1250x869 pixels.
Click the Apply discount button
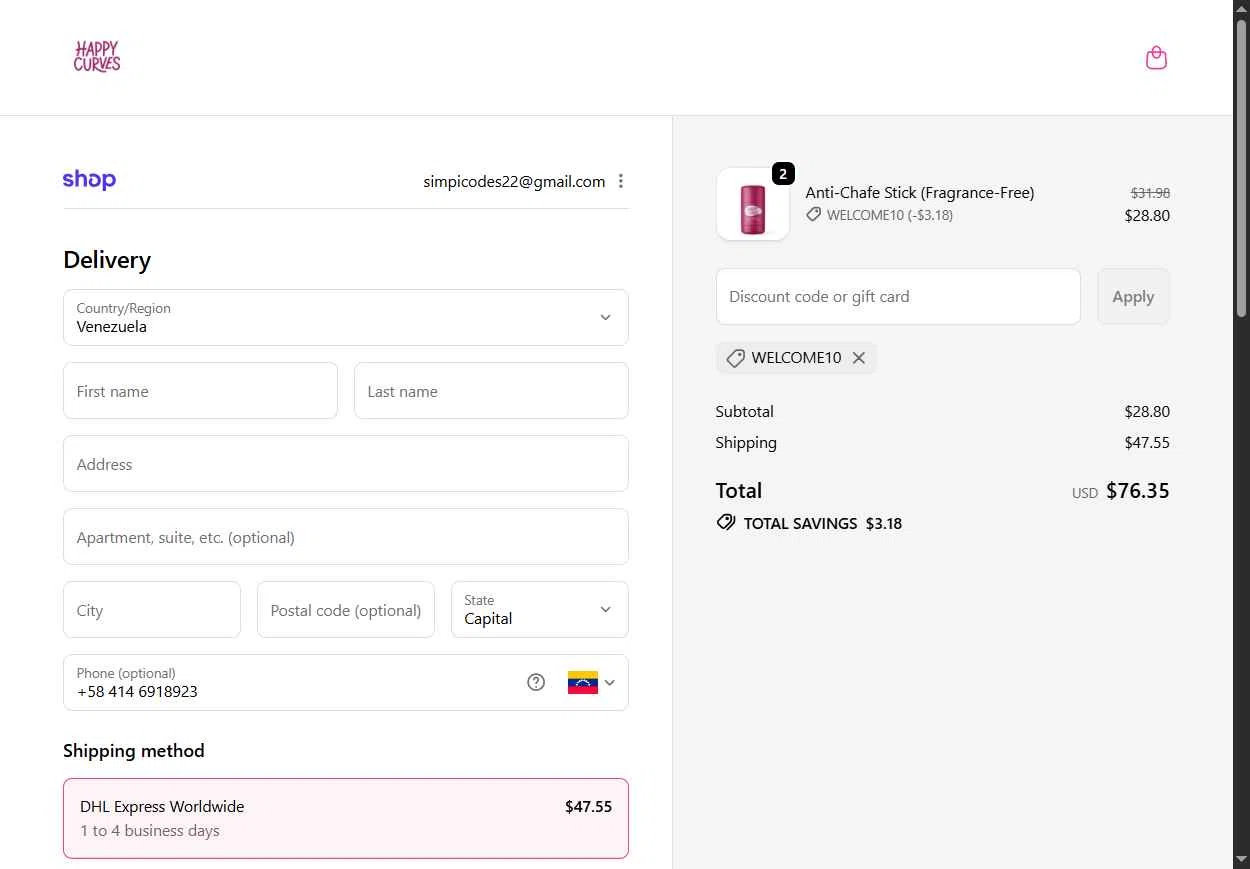point(1133,297)
